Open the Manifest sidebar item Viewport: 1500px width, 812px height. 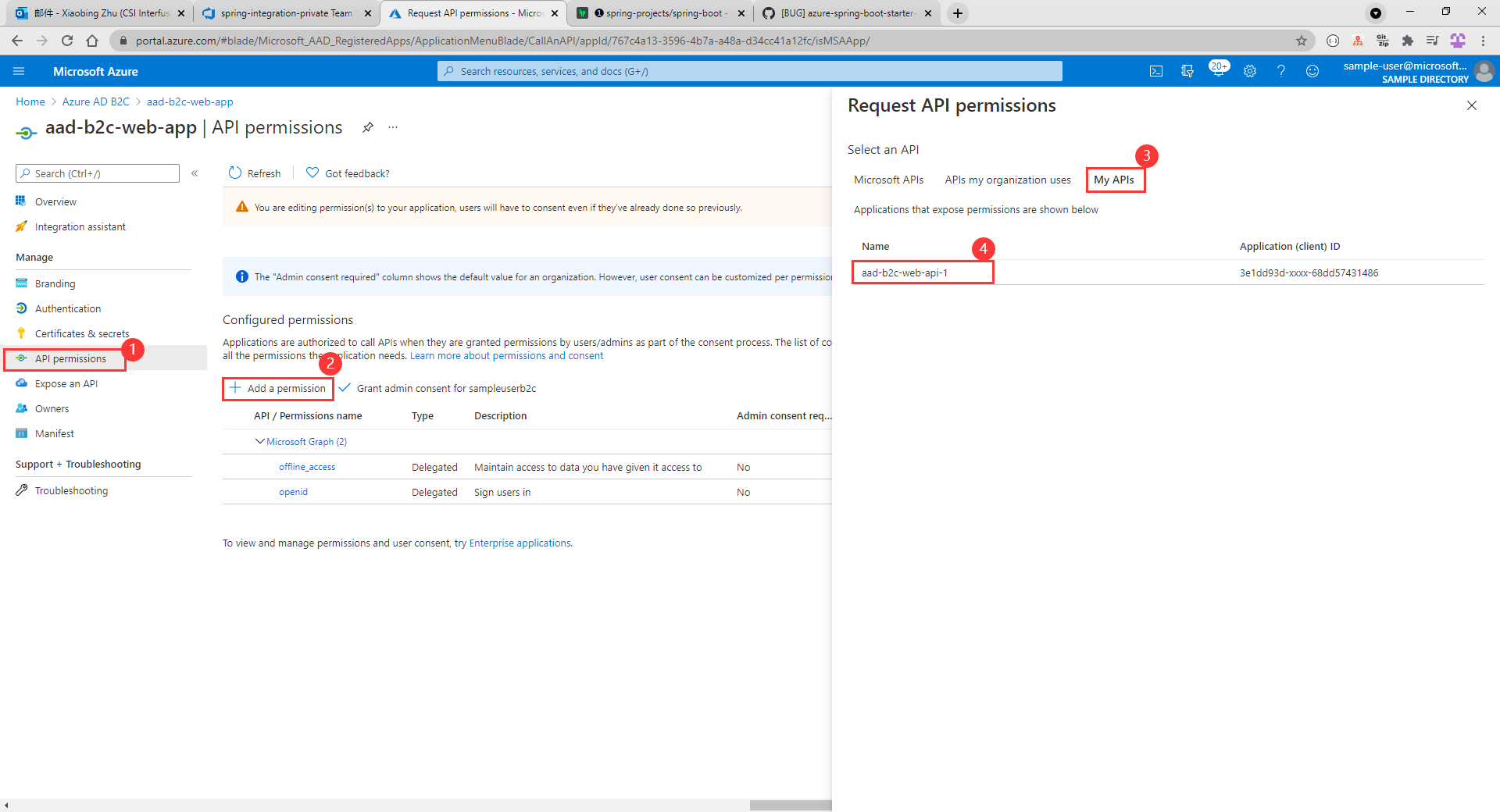54,433
